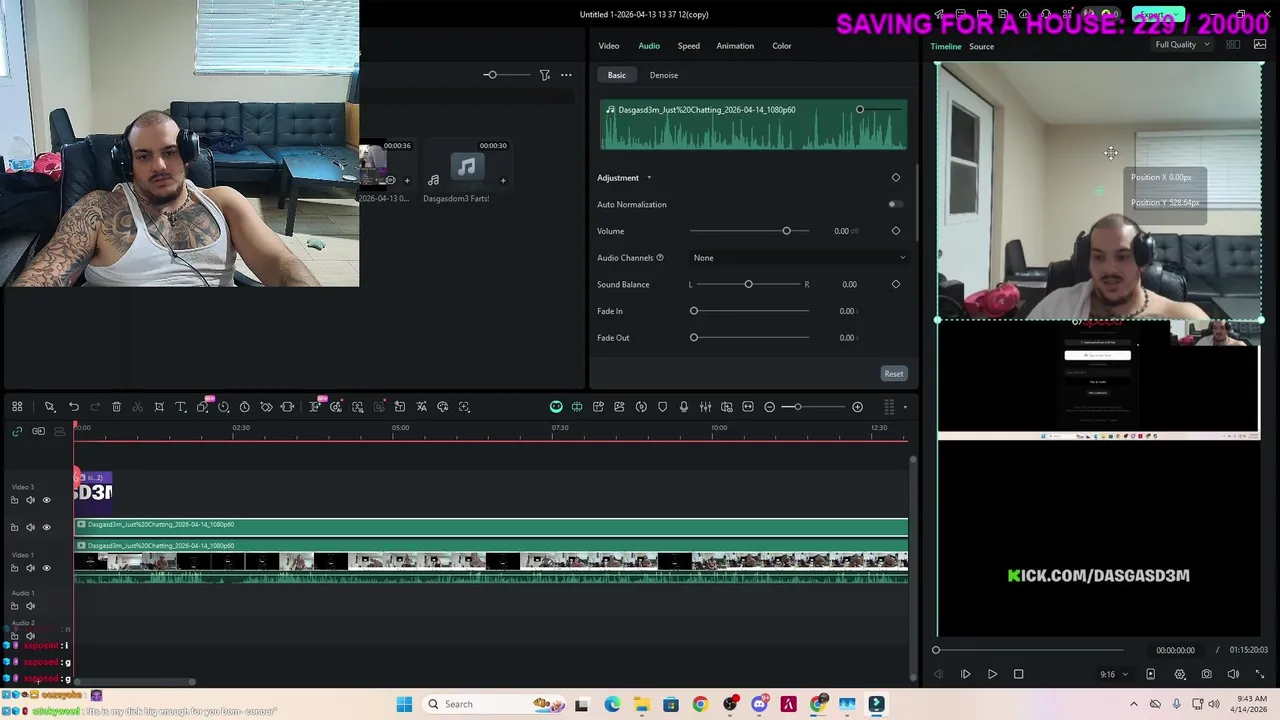Mute the Video 3 track speaker
1280x720 pixels.
30,500
